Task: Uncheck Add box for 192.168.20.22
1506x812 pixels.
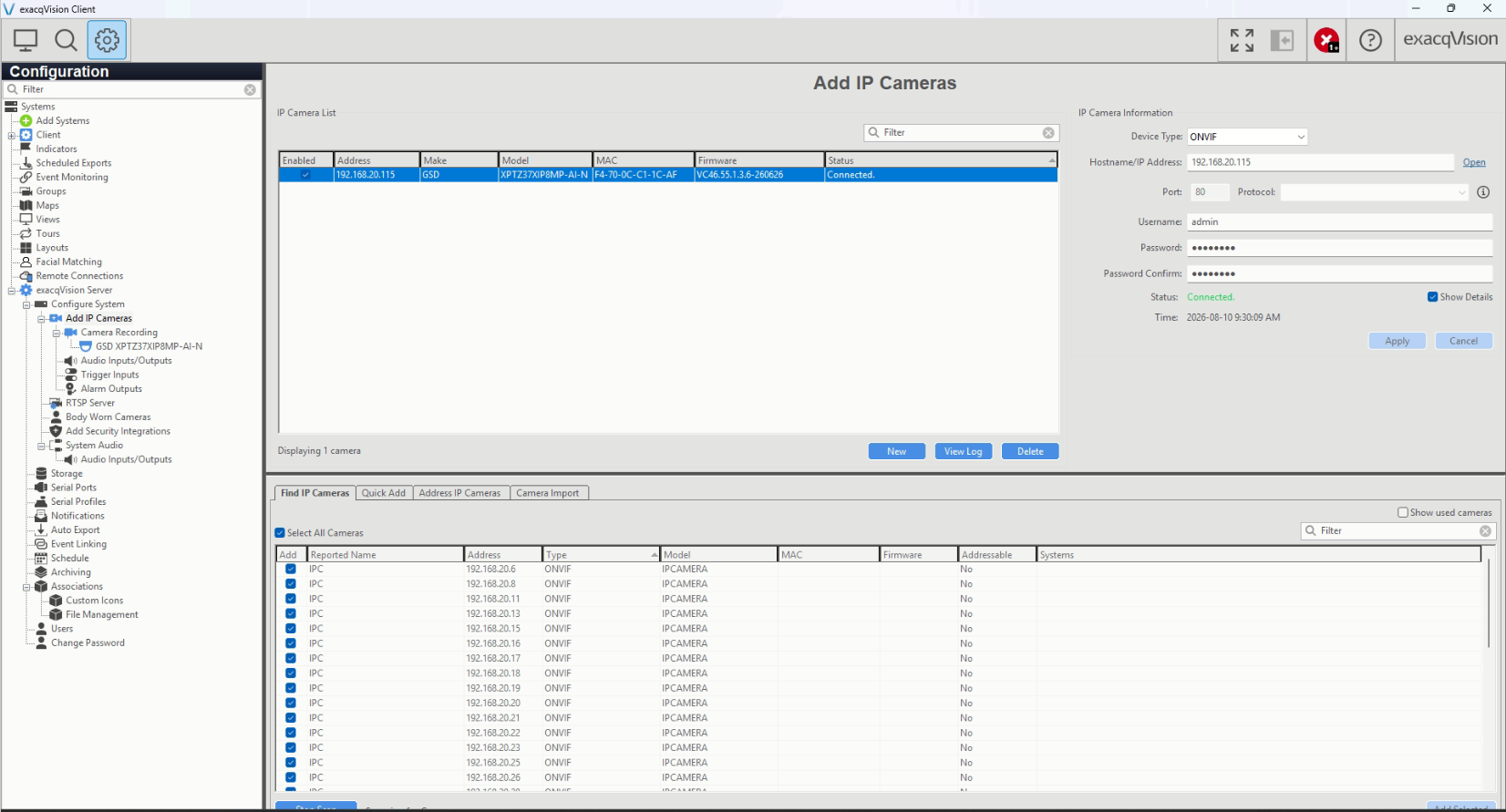Action: [291, 733]
